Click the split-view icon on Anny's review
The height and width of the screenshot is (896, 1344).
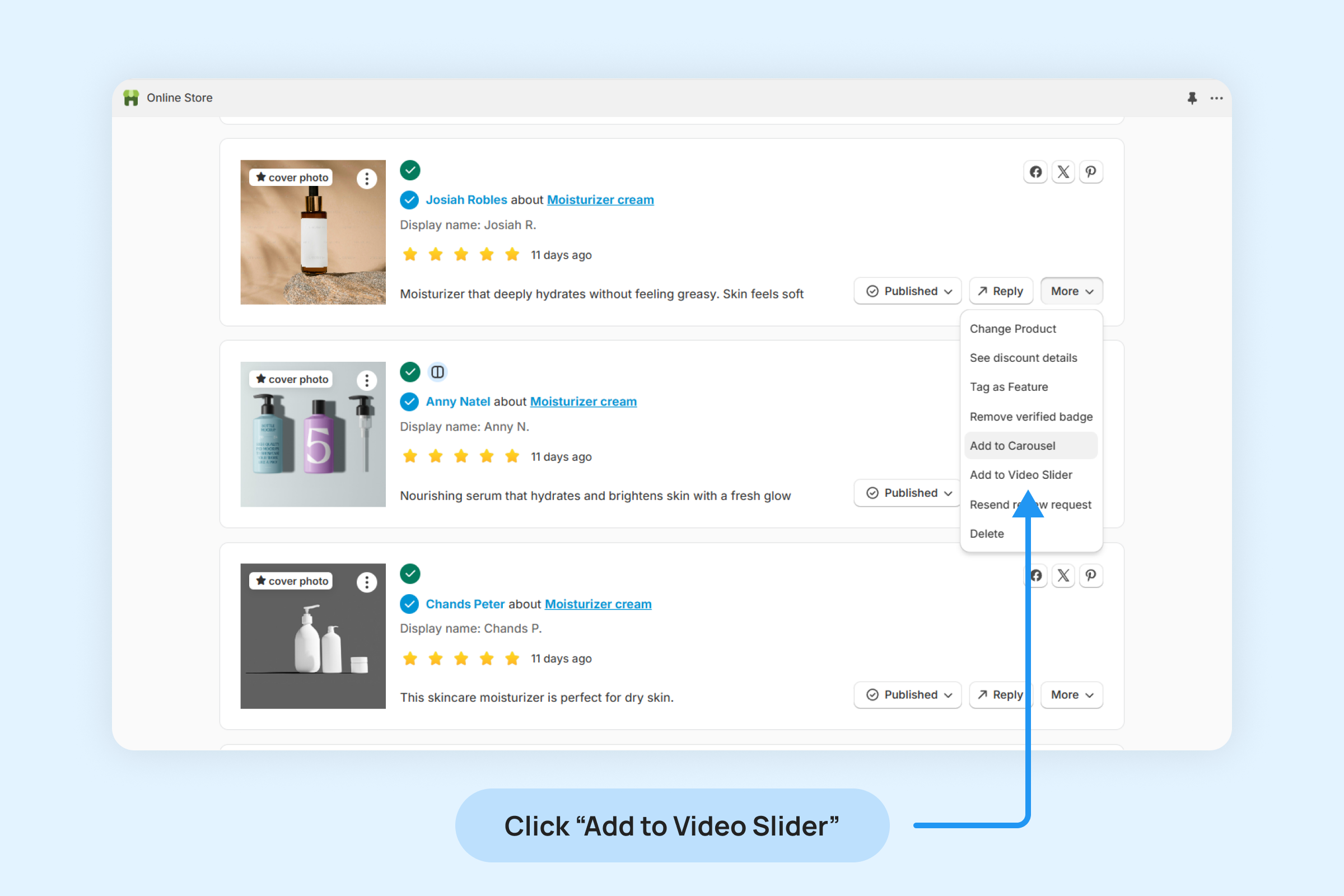pyautogui.click(x=437, y=372)
